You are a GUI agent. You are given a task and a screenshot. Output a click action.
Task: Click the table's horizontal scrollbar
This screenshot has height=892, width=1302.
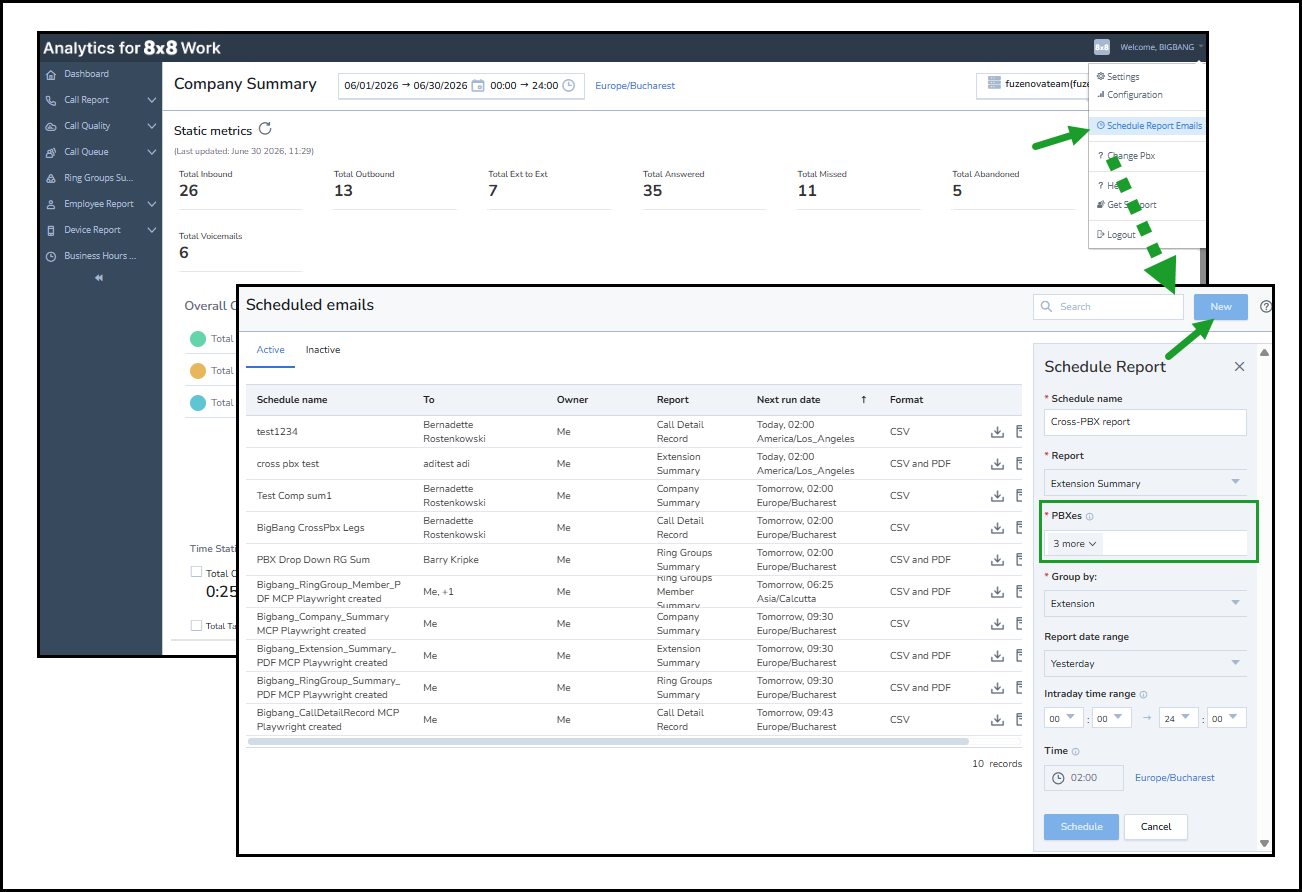608,742
